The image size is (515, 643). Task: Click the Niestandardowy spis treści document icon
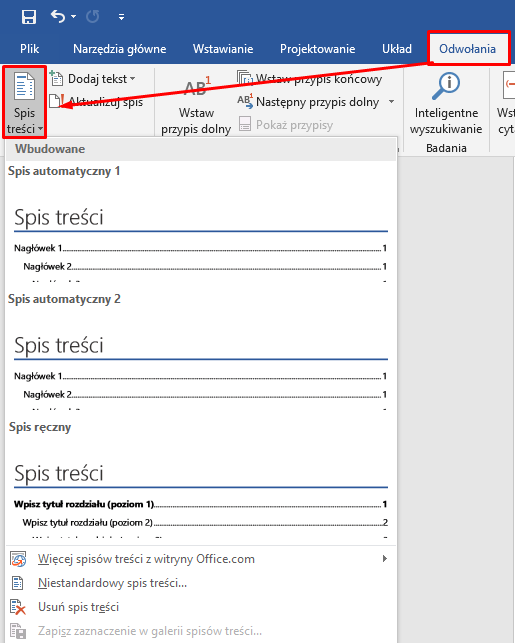pyautogui.click(x=18, y=583)
